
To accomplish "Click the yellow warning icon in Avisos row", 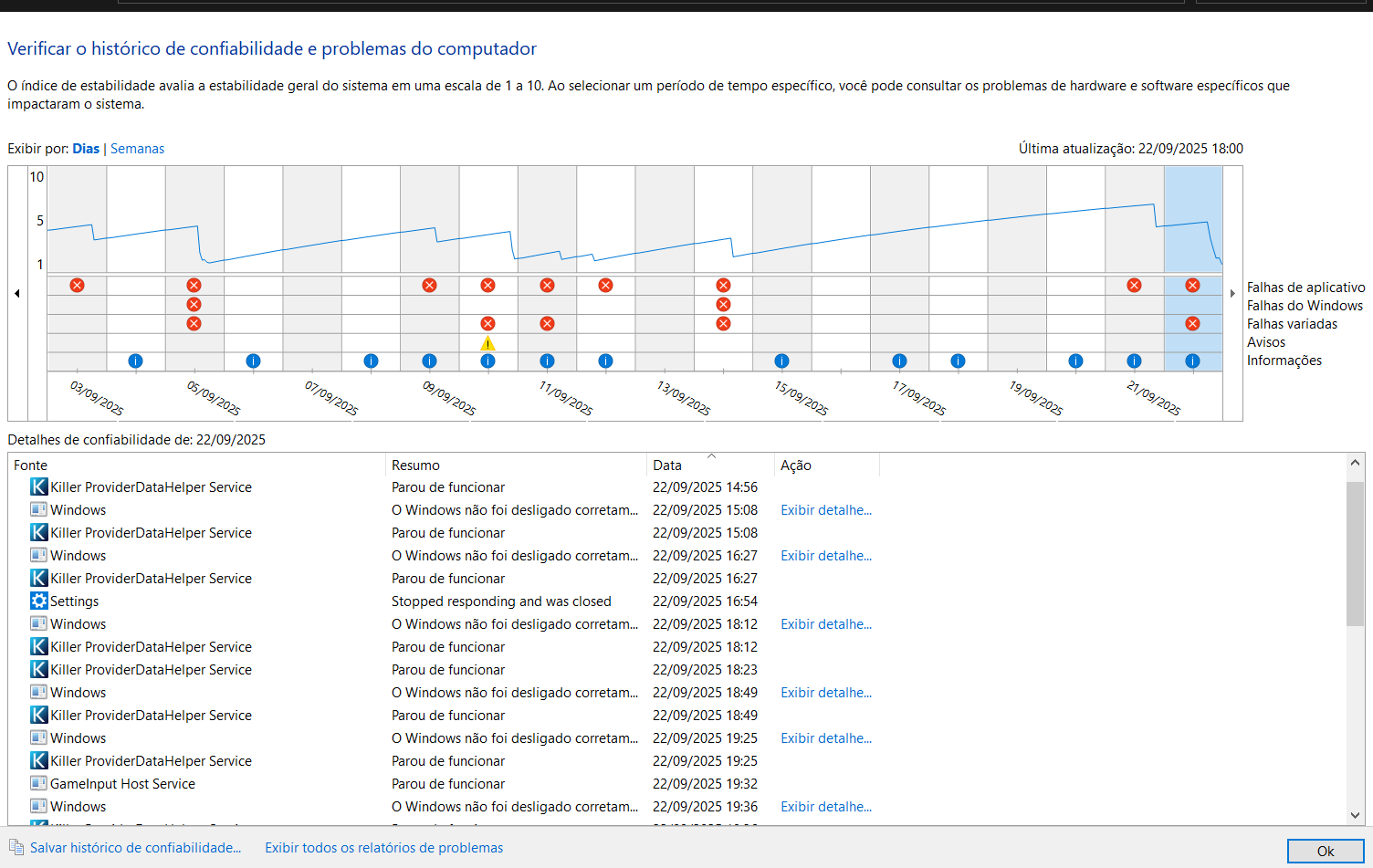I will (x=487, y=343).
